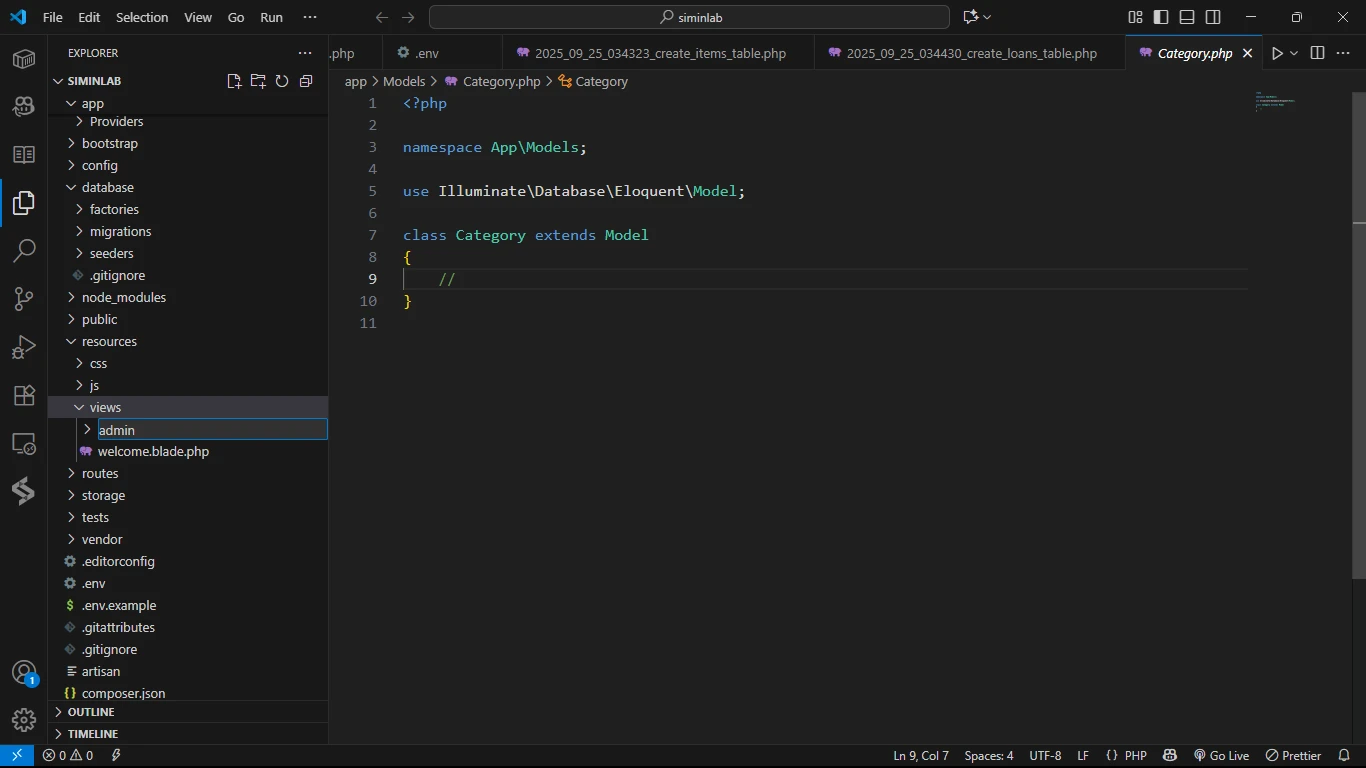Toggle the primary side bar layout button
The width and height of the screenshot is (1366, 768).
click(1161, 17)
